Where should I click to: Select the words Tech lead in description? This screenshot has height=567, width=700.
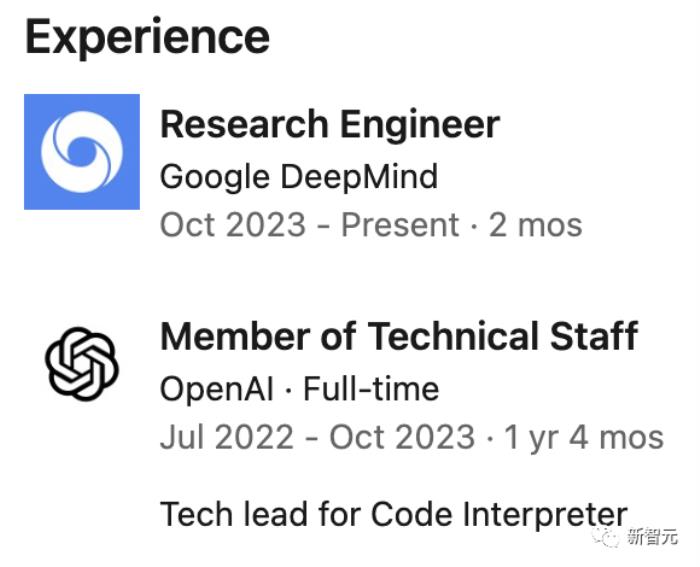234,514
